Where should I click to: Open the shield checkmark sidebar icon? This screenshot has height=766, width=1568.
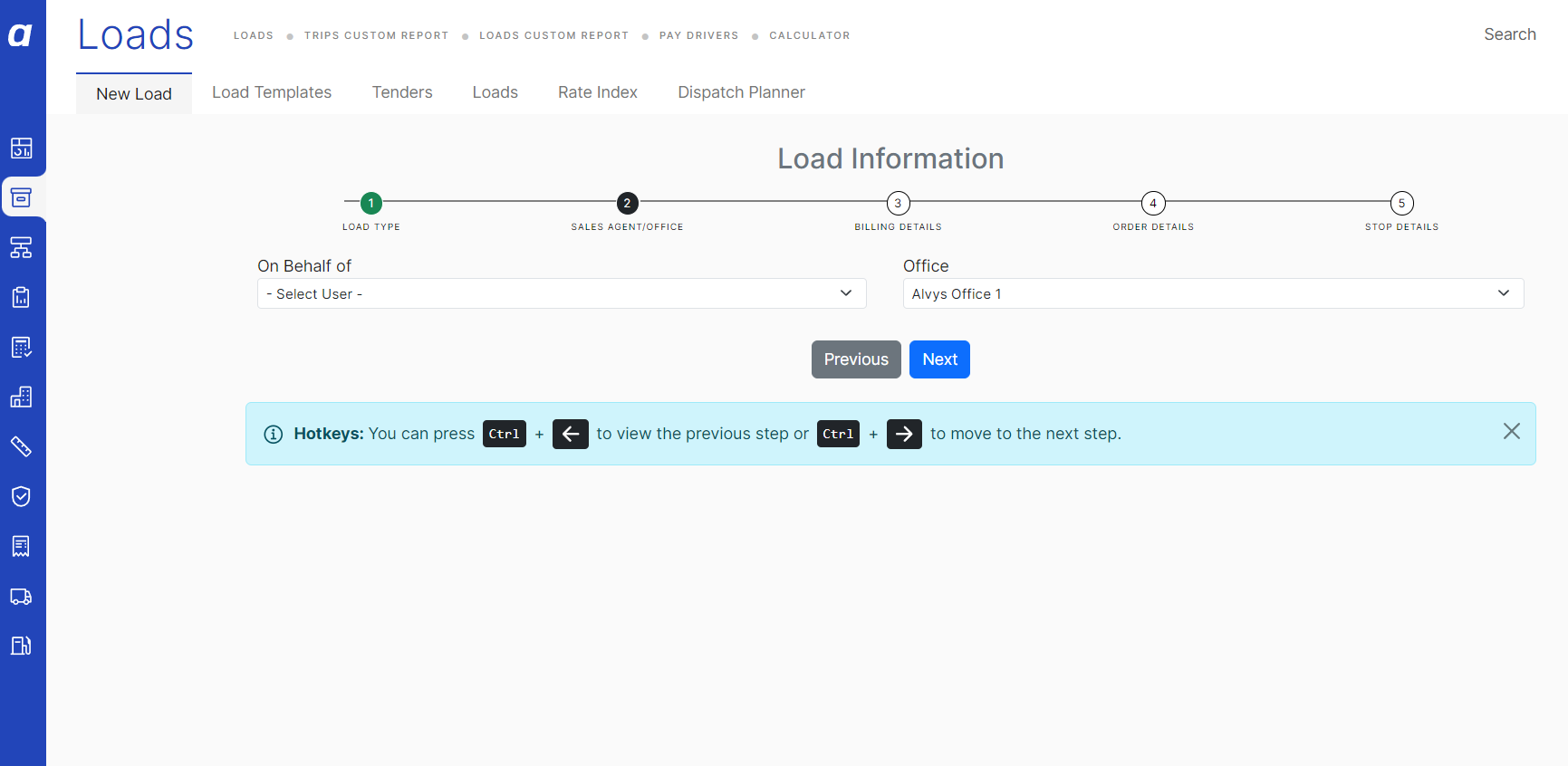(x=21, y=496)
